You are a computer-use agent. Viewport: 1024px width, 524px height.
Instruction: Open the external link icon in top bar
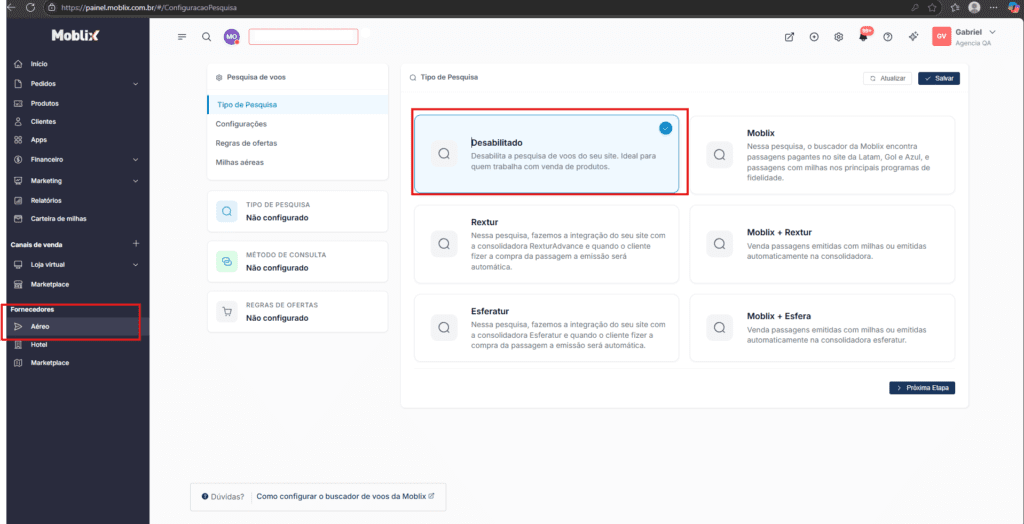(x=790, y=37)
